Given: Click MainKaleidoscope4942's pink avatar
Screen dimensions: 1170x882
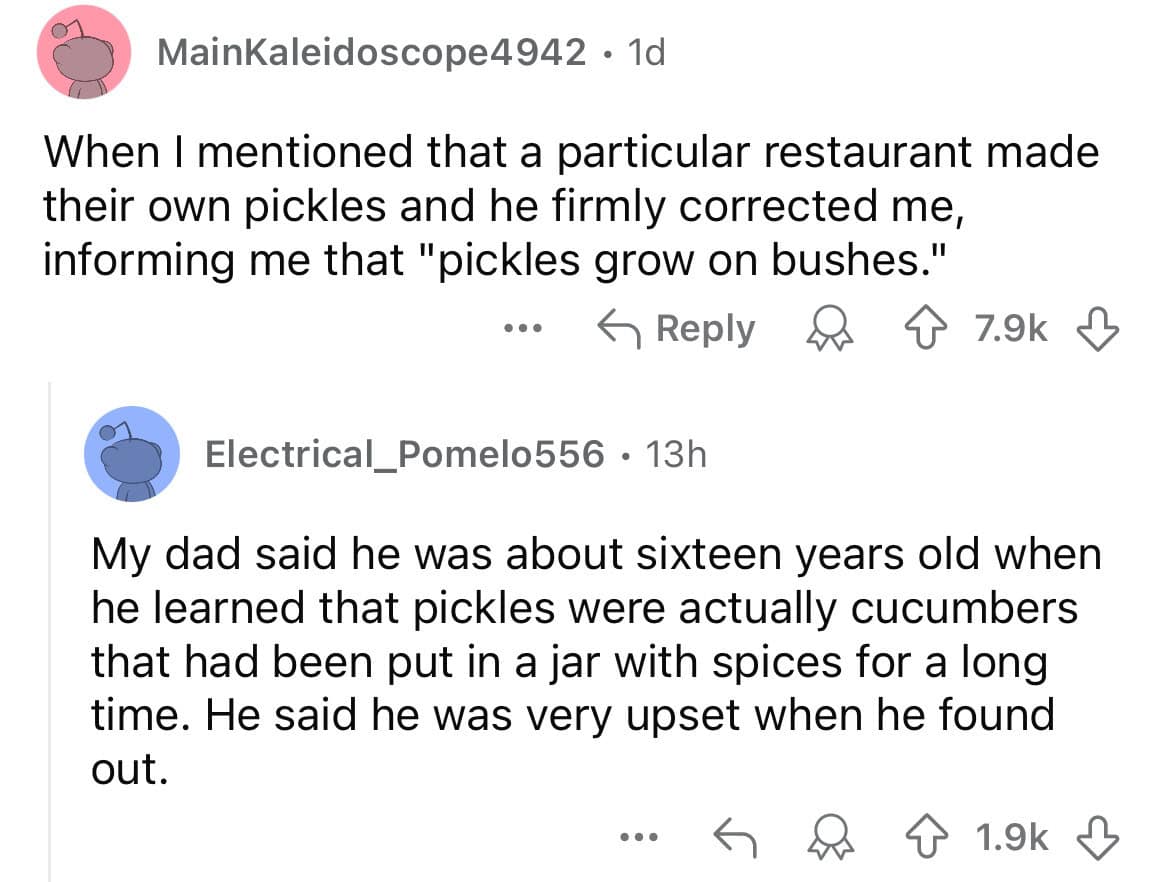Looking at the screenshot, I should (x=84, y=51).
